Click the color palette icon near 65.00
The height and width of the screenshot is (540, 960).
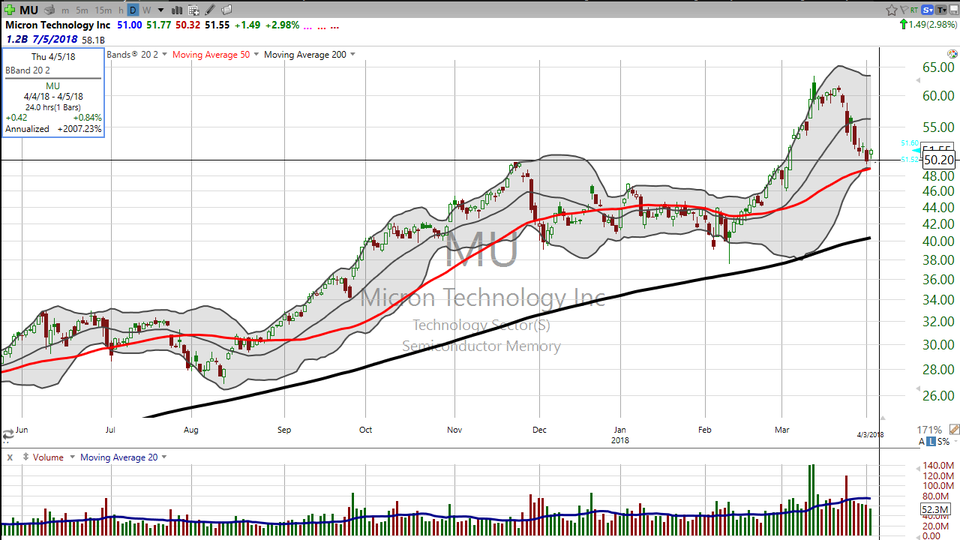pyautogui.click(x=952, y=54)
